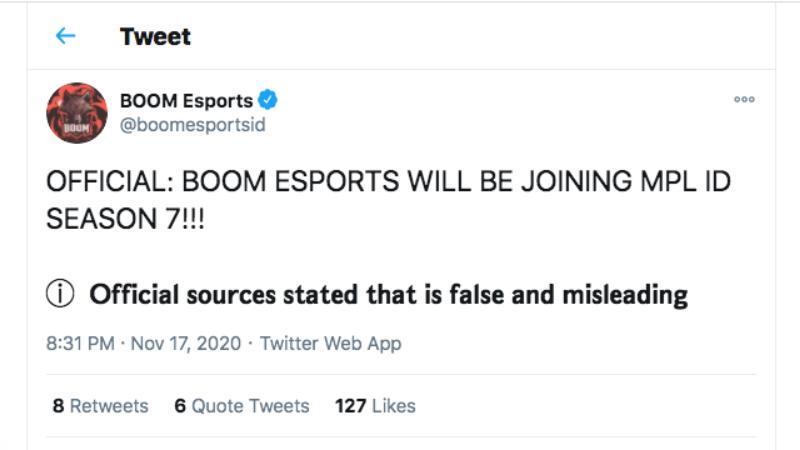The width and height of the screenshot is (800, 450).
Task: Click the OFFICIAL: BOOM ESPORTS tweet text line
Action: coord(388,182)
